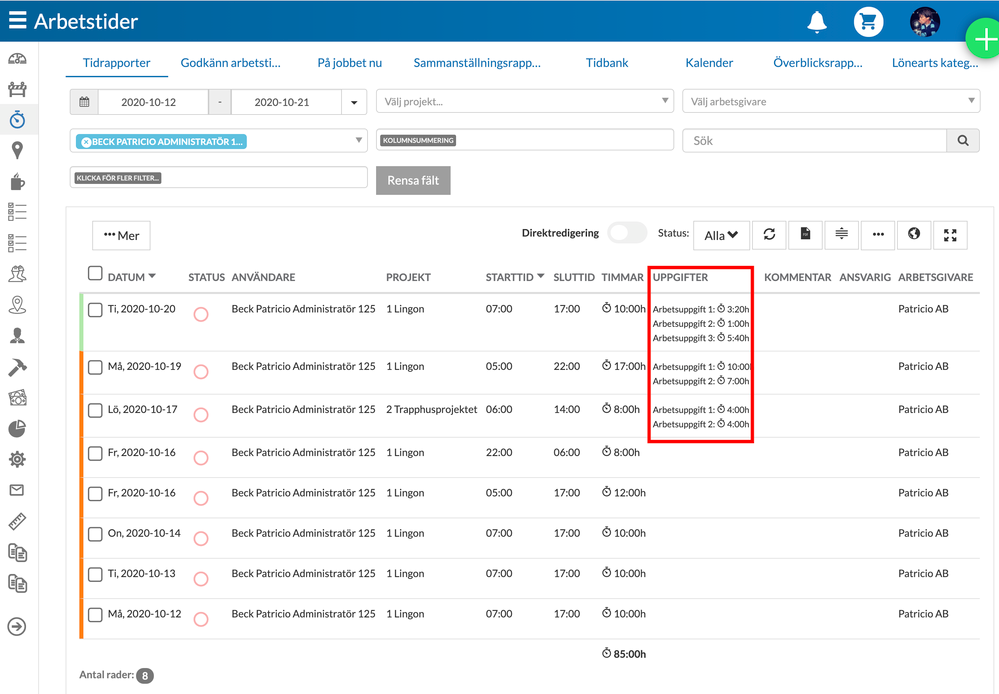This screenshot has height=694, width=999.
Task: Switch to the Tidbank tab
Action: pos(607,63)
